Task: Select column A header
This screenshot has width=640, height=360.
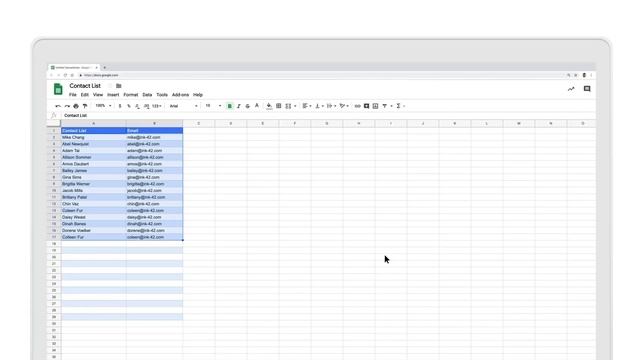Action: pyautogui.click(x=93, y=123)
